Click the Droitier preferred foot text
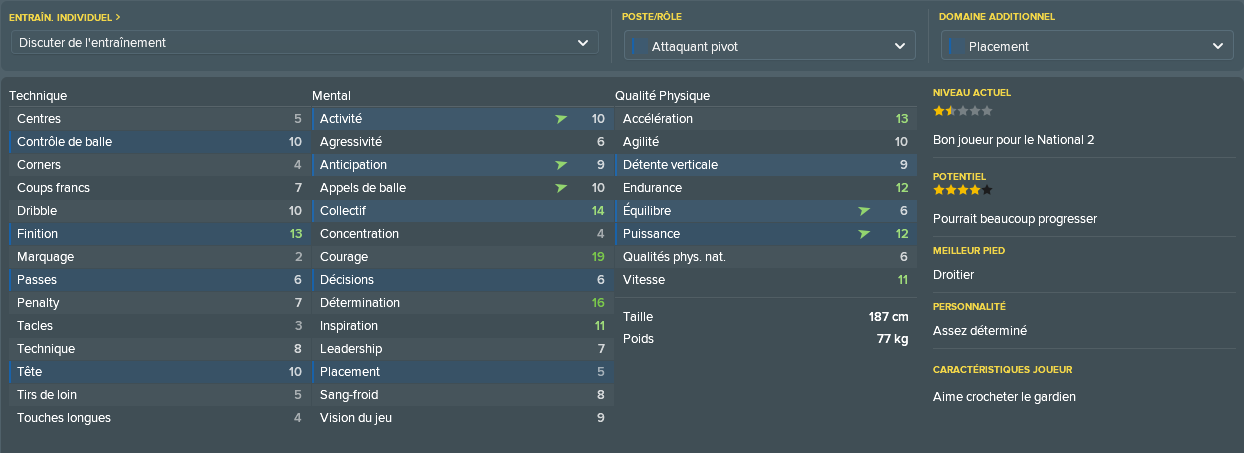 tap(953, 275)
